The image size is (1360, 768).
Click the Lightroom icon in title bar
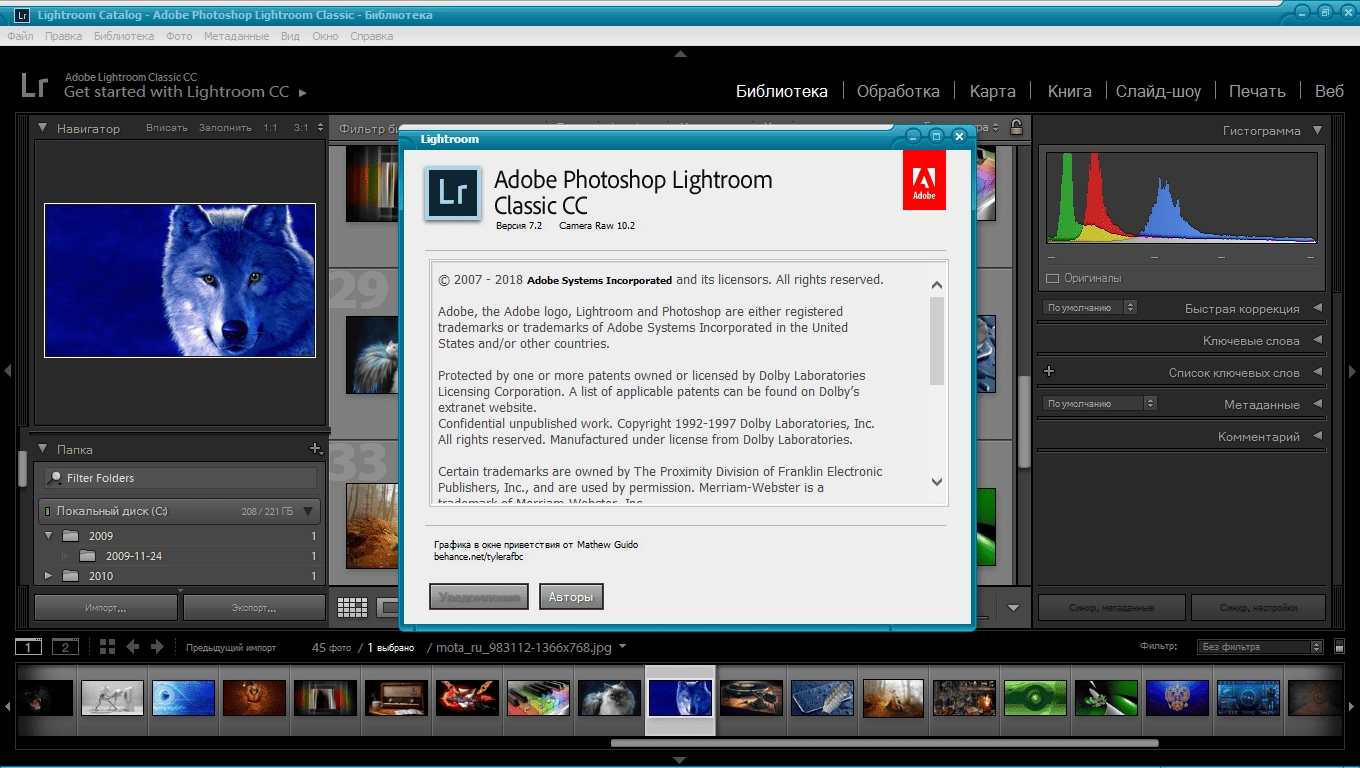tap(22, 15)
